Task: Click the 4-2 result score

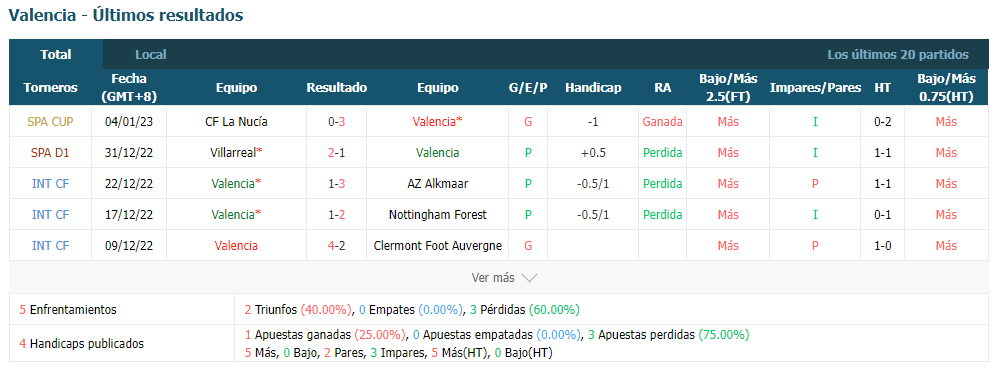Action: 337,246
